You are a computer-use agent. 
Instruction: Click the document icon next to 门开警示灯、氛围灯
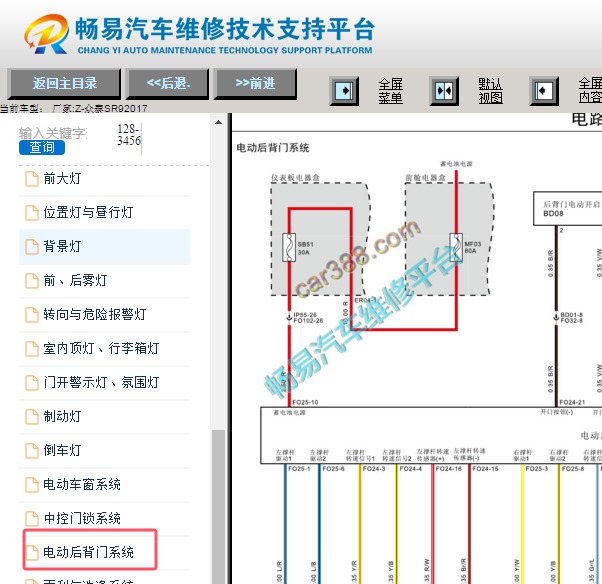pyautogui.click(x=32, y=383)
